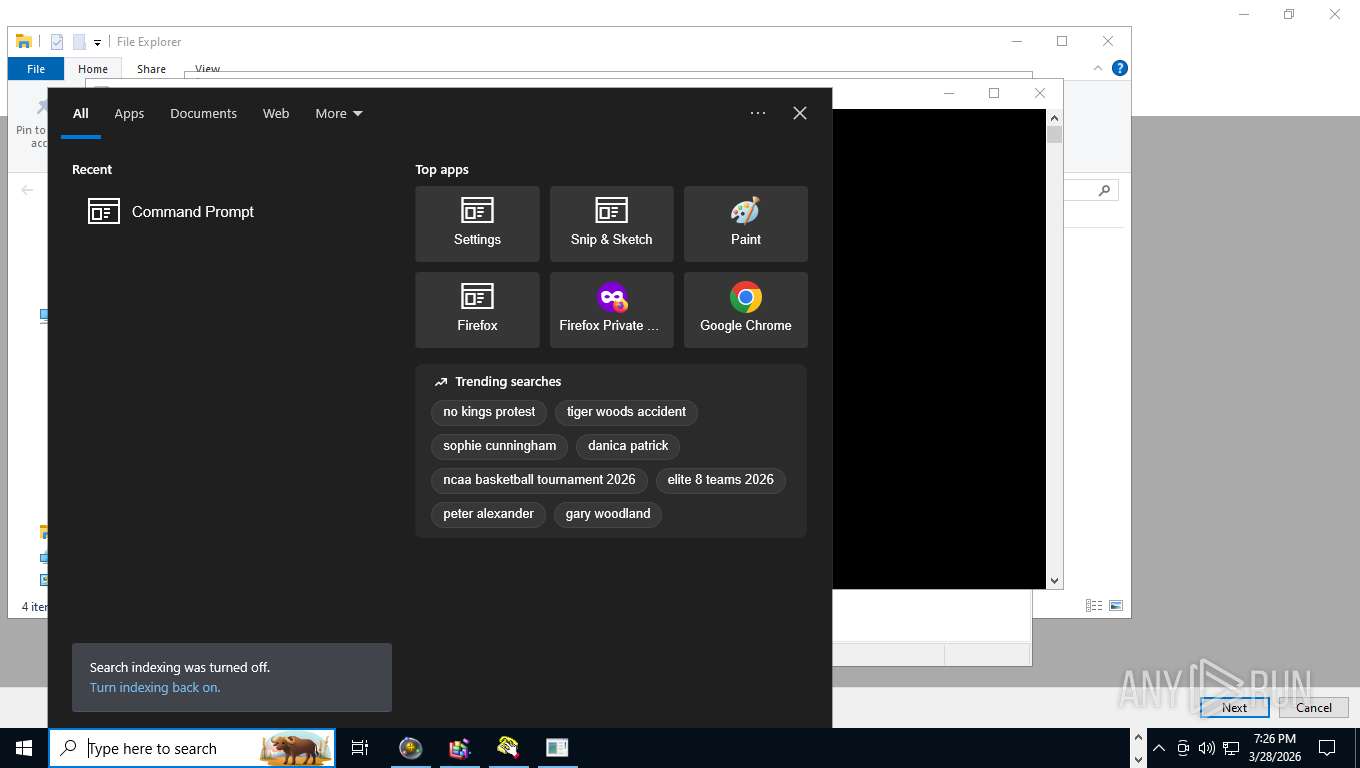1360x768 pixels.
Task: Click scroll-up arrow of black console window
Action: point(1054,118)
